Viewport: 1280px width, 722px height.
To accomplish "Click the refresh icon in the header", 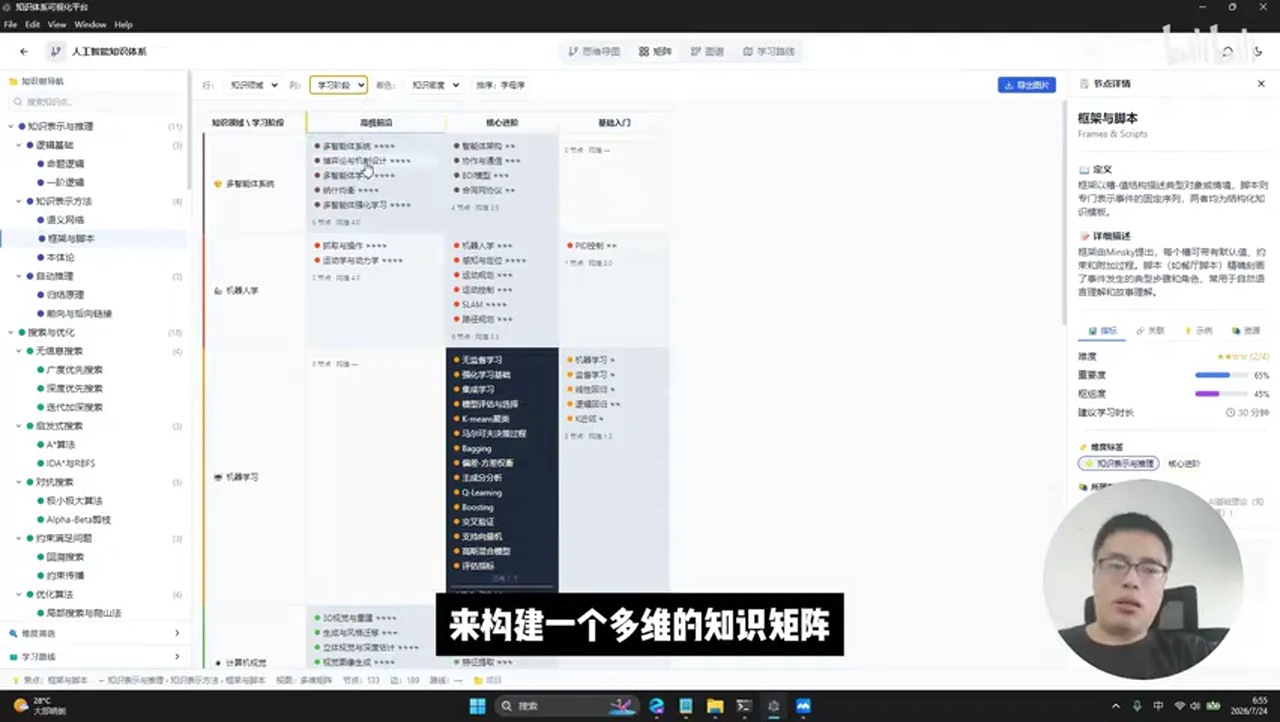I will pos(1227,51).
